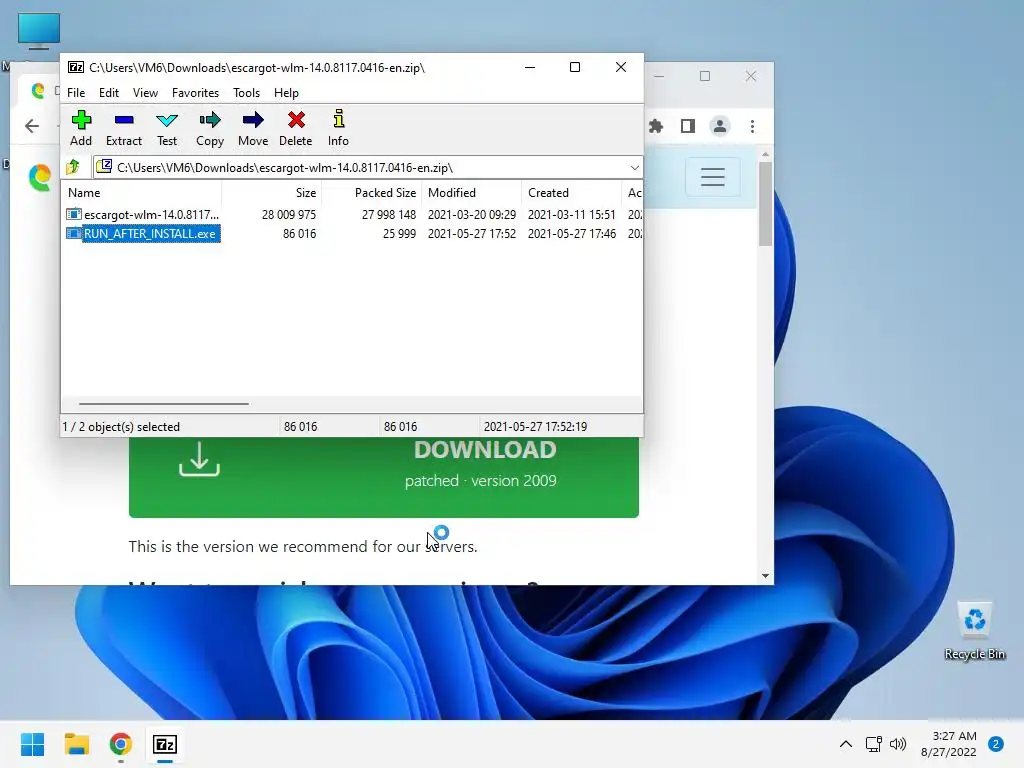Sort by Name column header
The image size is (1024, 768).
pos(142,193)
